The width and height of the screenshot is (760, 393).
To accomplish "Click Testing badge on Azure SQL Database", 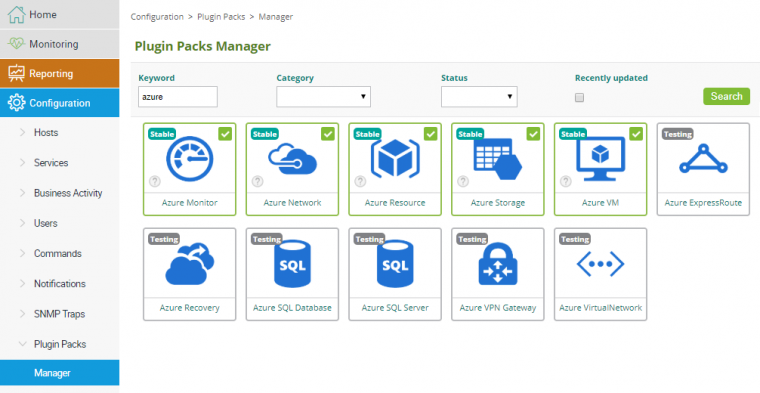I will tap(267, 239).
